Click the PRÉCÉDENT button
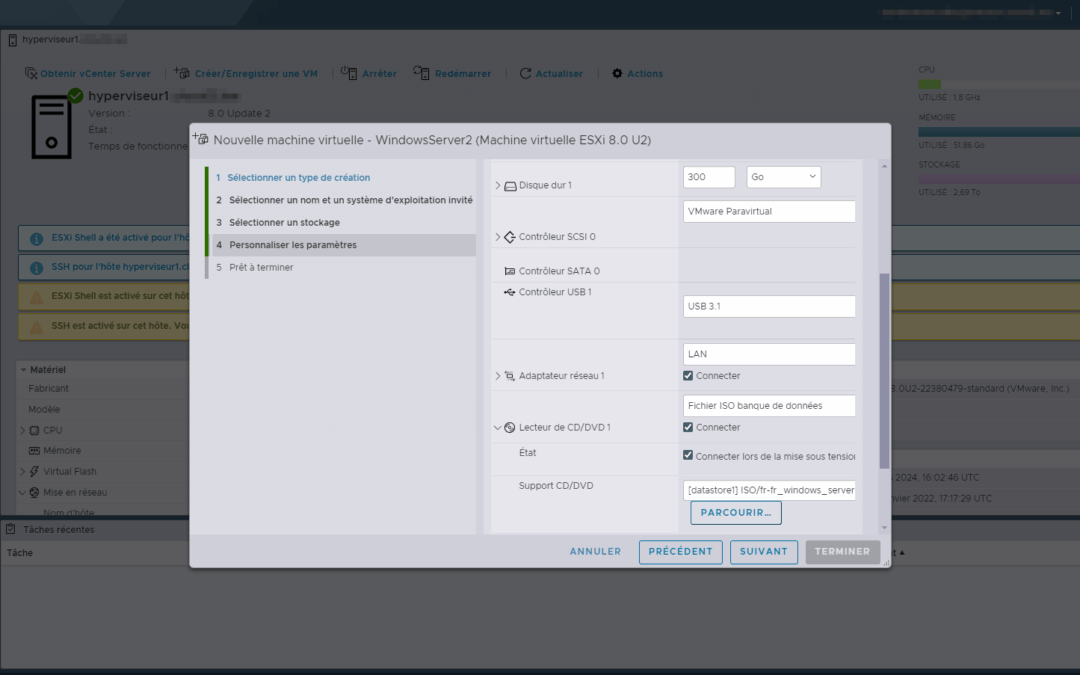1080x675 pixels. tap(681, 552)
